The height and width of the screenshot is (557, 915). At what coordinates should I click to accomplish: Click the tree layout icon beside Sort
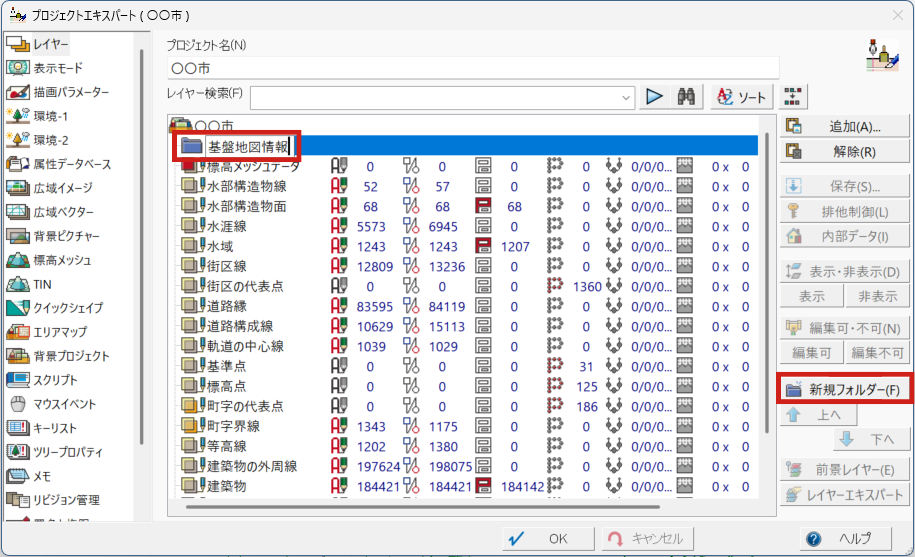792,97
